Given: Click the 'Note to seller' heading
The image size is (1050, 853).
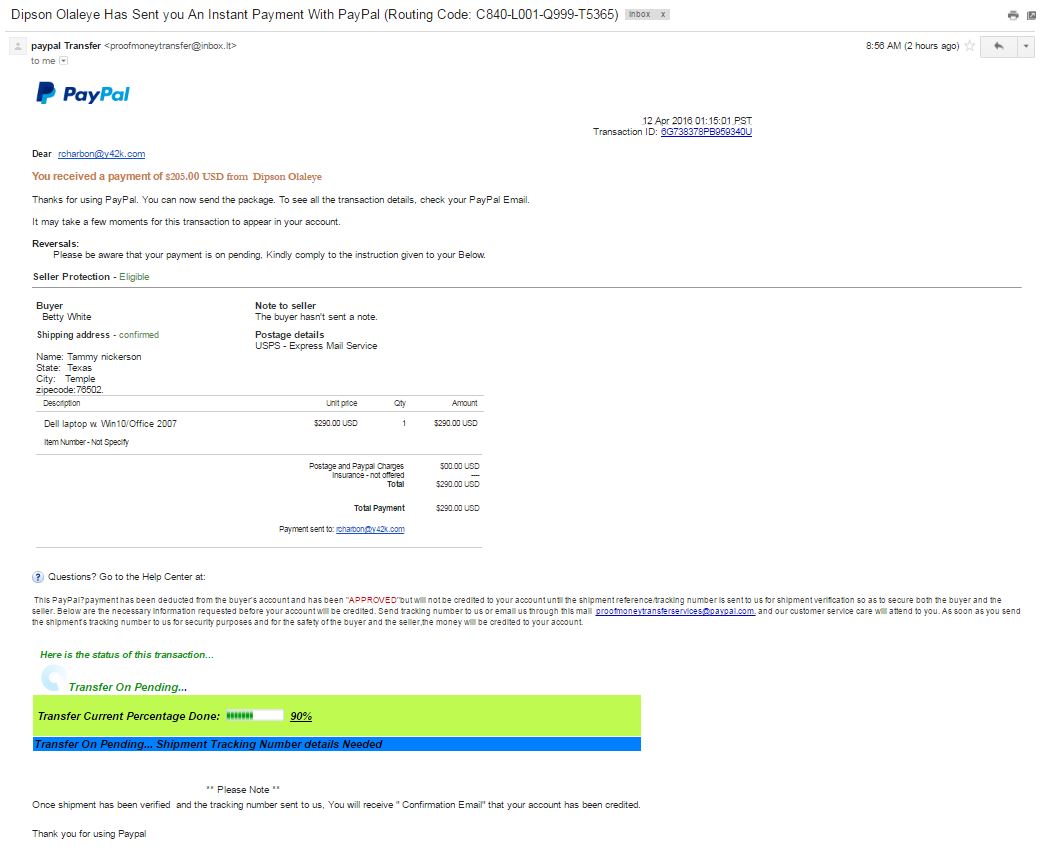Looking at the screenshot, I should 285,305.
